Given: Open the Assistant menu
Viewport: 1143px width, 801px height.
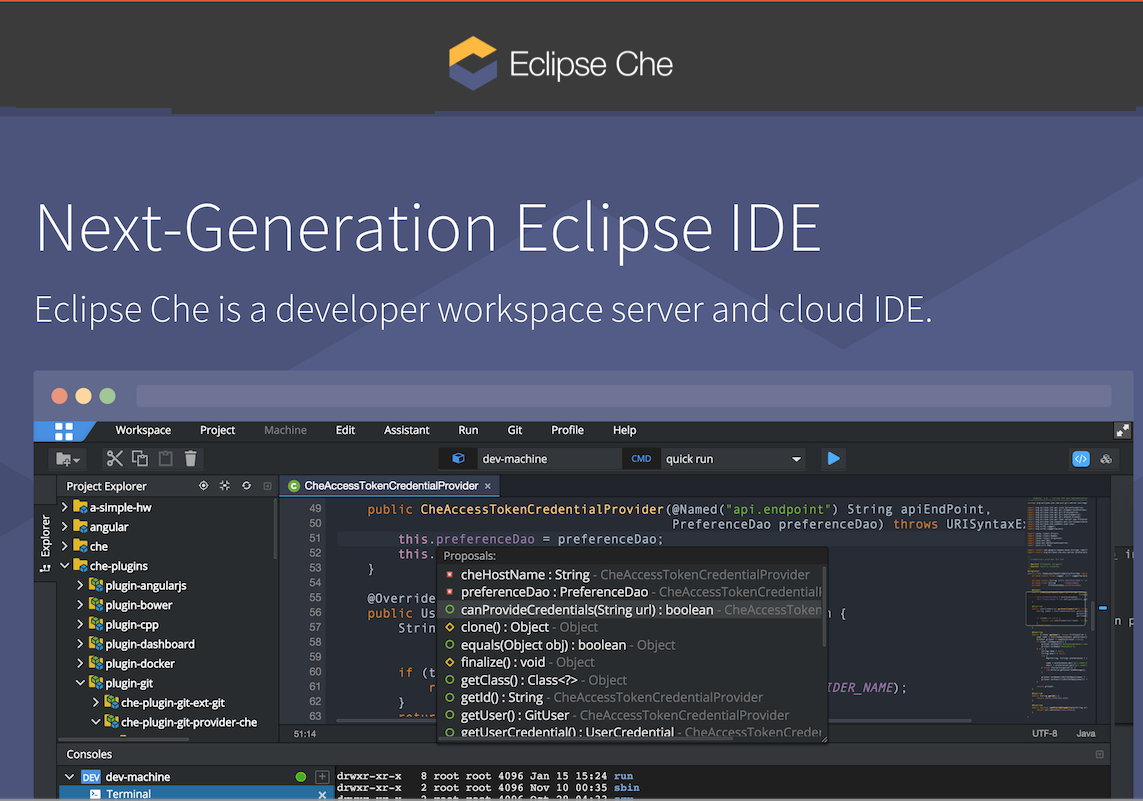Looking at the screenshot, I should (406, 430).
